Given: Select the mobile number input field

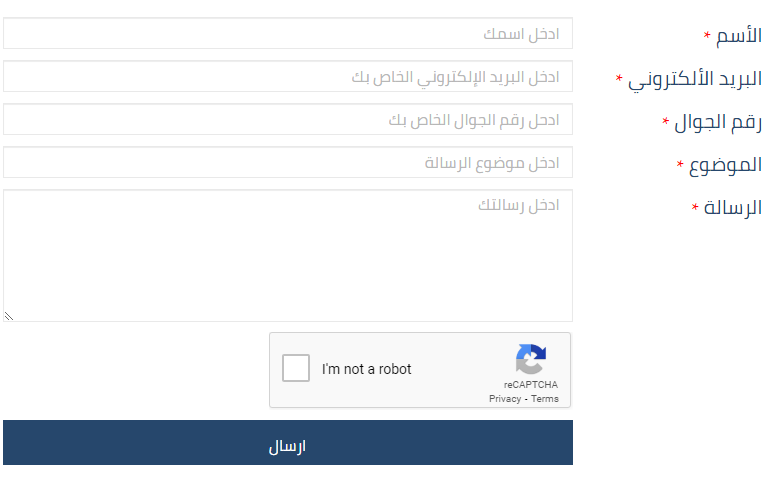Looking at the screenshot, I should pos(288,119).
